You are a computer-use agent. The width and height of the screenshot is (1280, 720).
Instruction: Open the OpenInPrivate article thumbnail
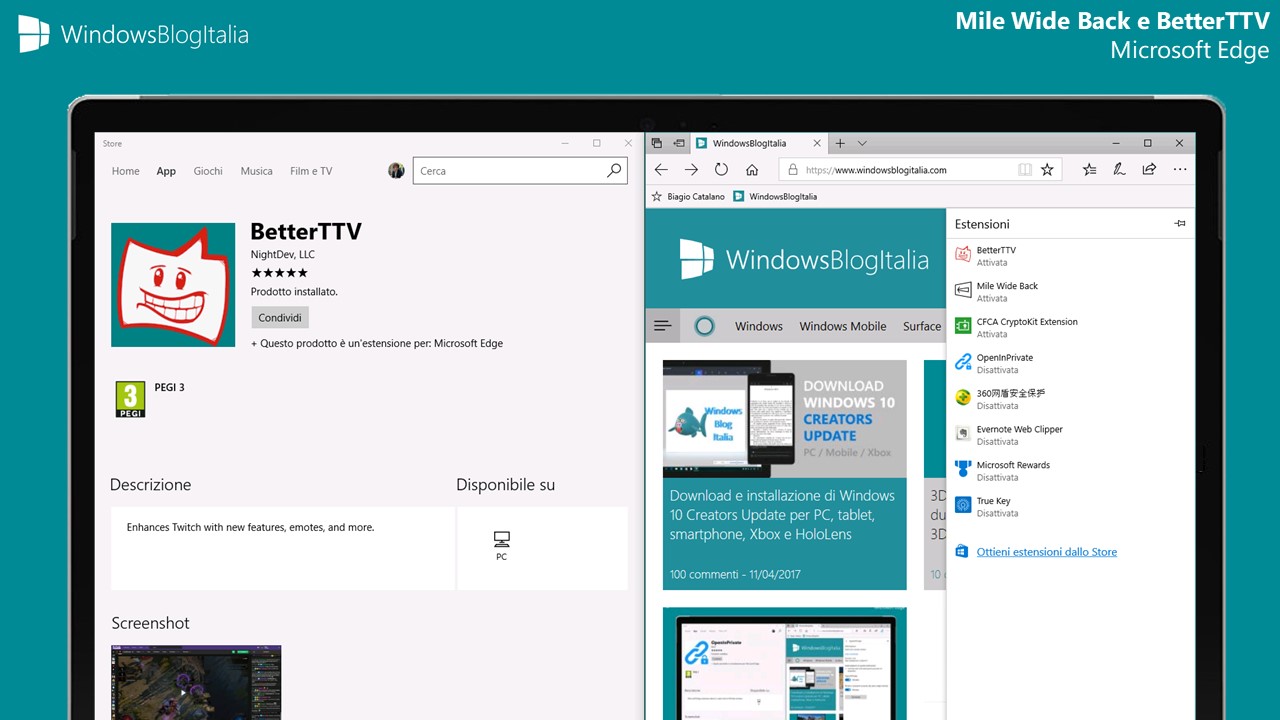785,664
